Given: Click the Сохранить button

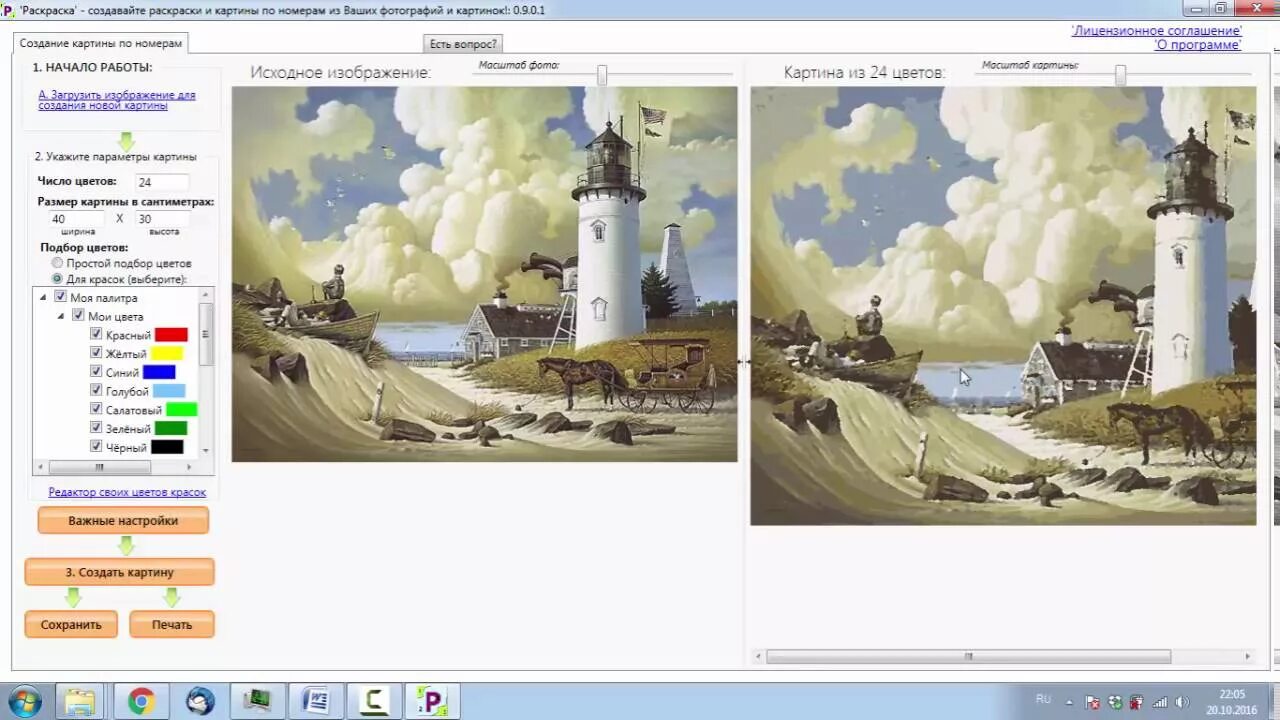Looking at the screenshot, I should click(x=71, y=624).
